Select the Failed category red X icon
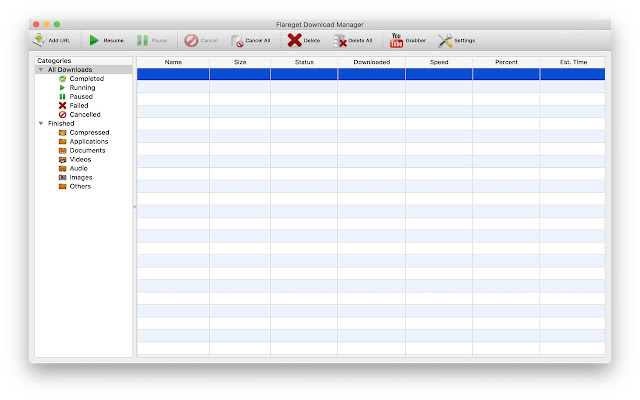Viewport: 640px width, 400px height. point(62,105)
